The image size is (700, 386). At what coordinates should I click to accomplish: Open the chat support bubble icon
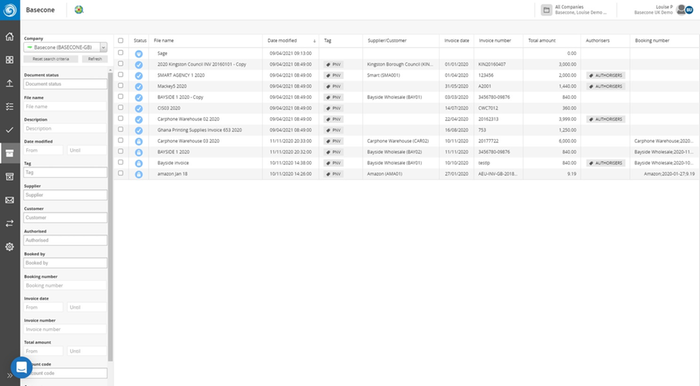click(21, 367)
